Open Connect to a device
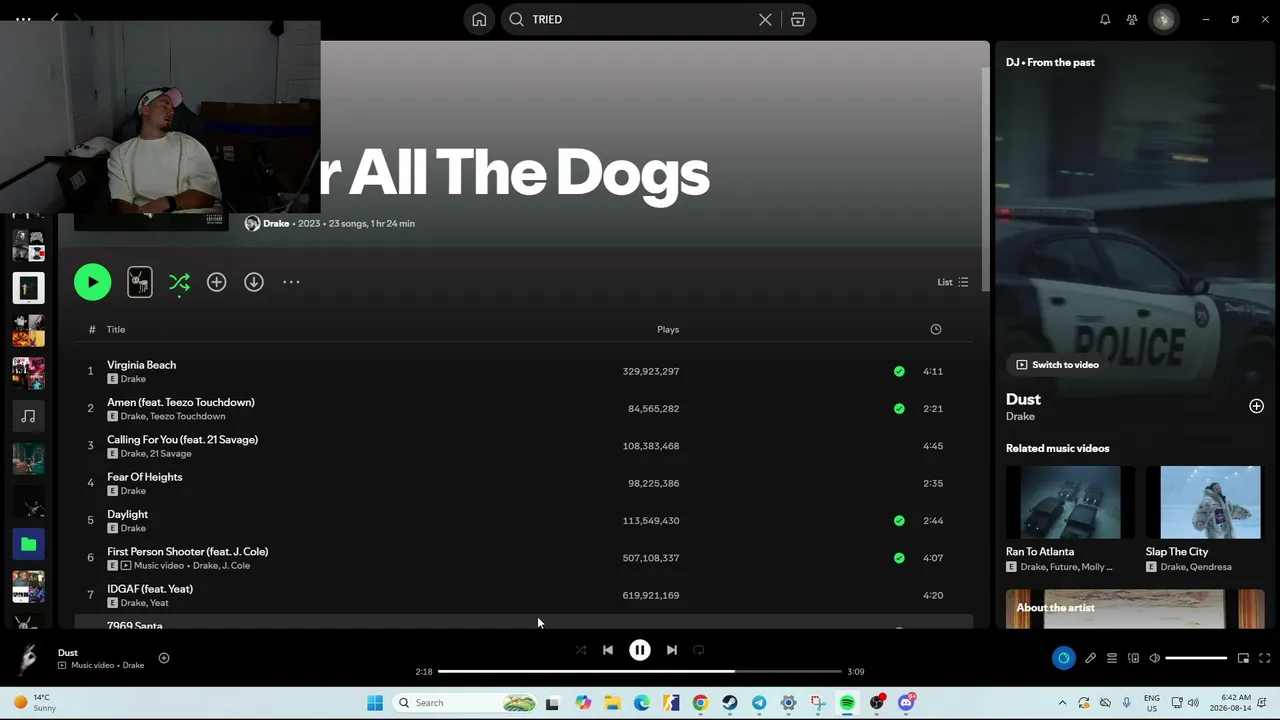Image resolution: width=1280 pixels, height=720 pixels. pyautogui.click(x=1133, y=658)
